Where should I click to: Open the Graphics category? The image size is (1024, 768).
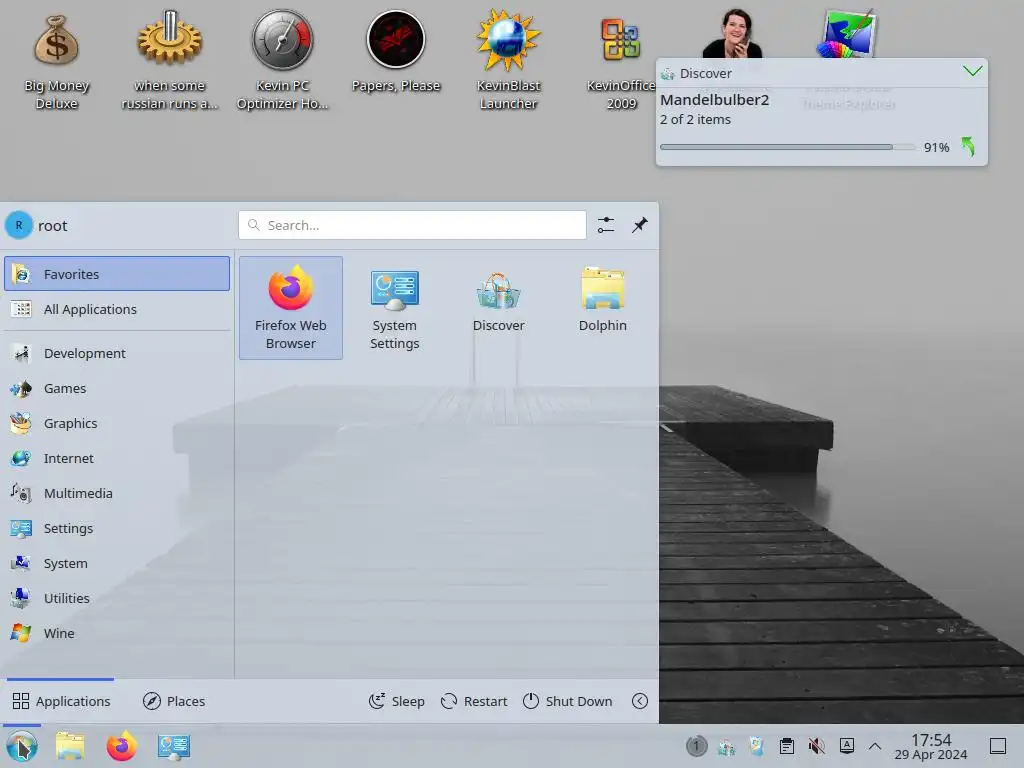(117, 423)
